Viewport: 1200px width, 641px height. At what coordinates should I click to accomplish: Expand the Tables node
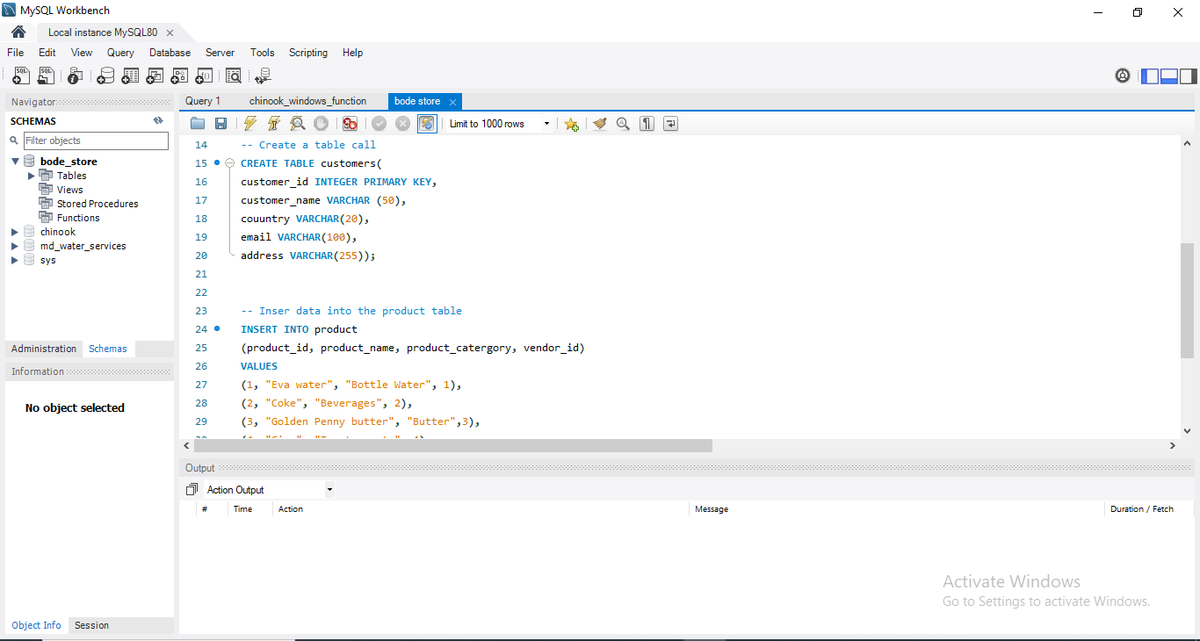[31, 175]
